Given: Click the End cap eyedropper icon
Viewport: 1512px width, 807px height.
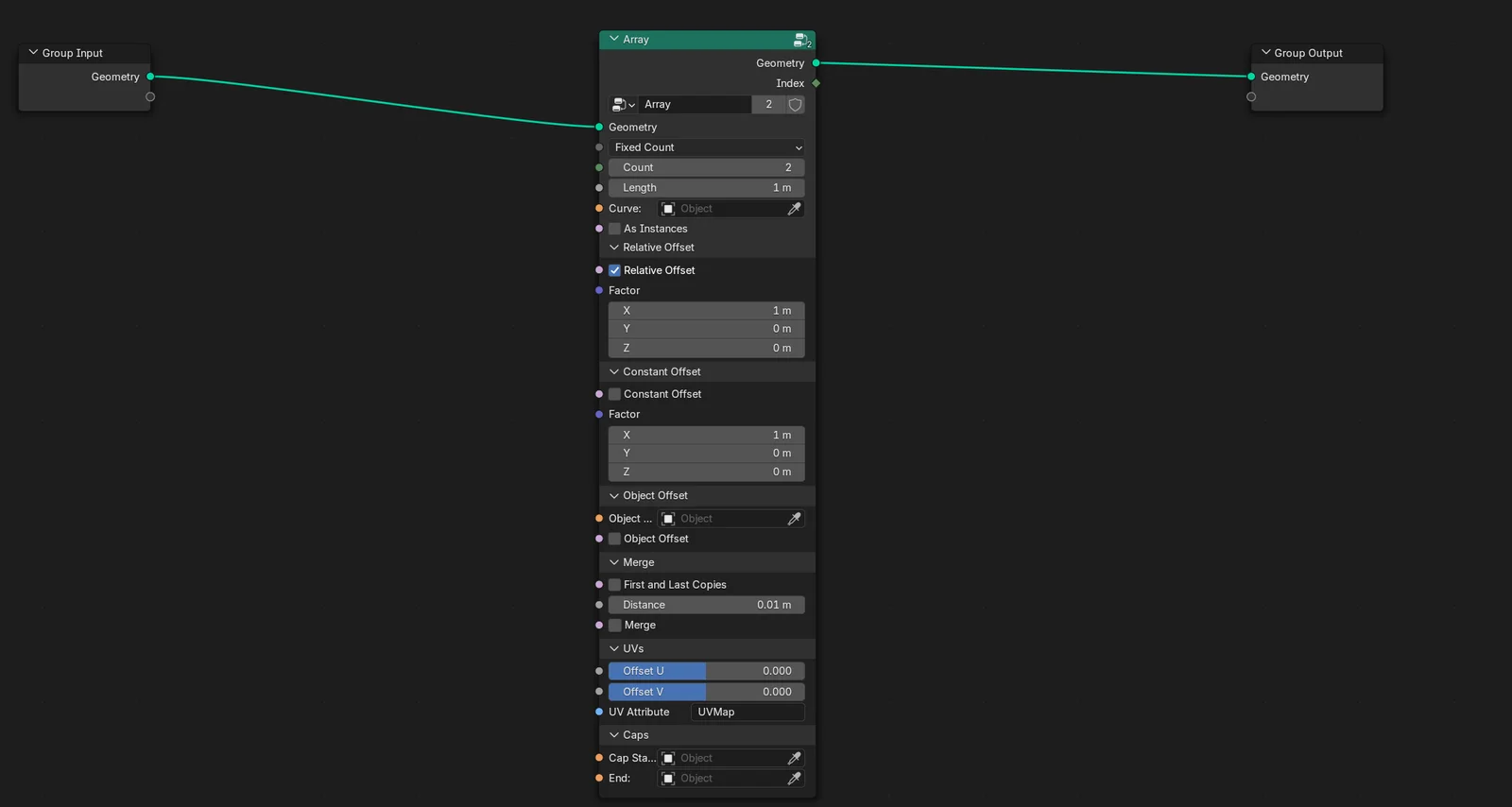Looking at the screenshot, I should (x=794, y=779).
